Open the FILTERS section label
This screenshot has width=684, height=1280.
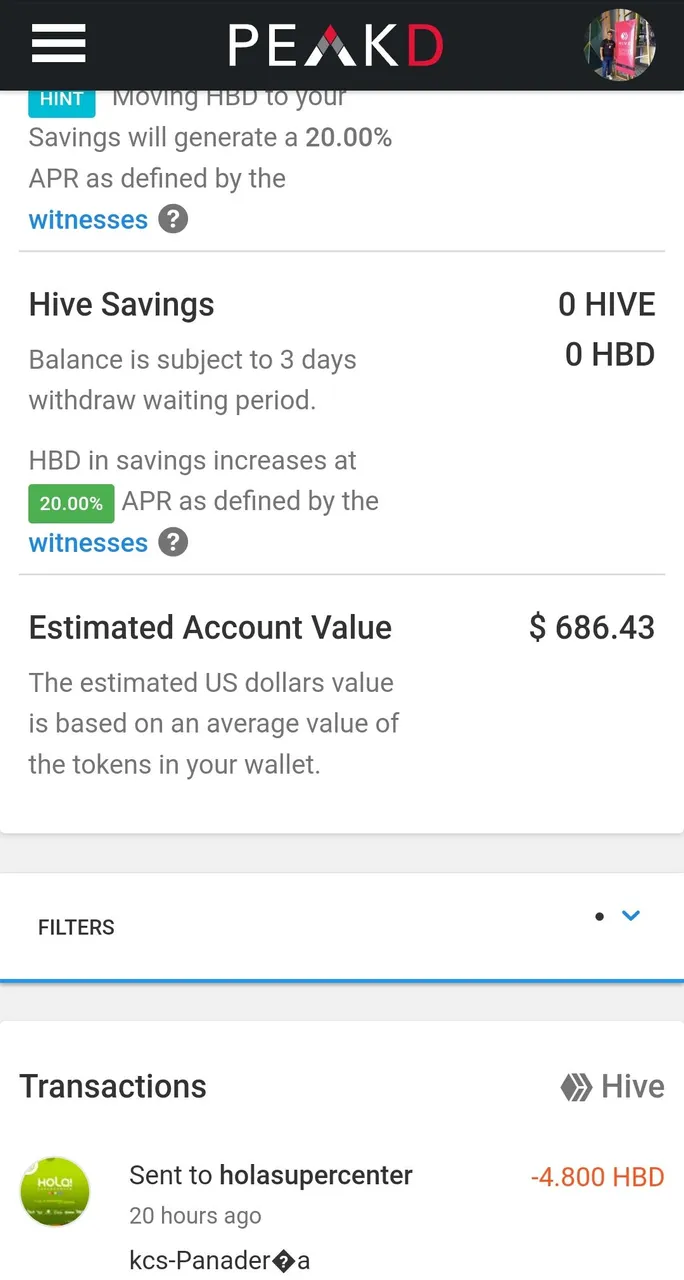click(x=76, y=927)
